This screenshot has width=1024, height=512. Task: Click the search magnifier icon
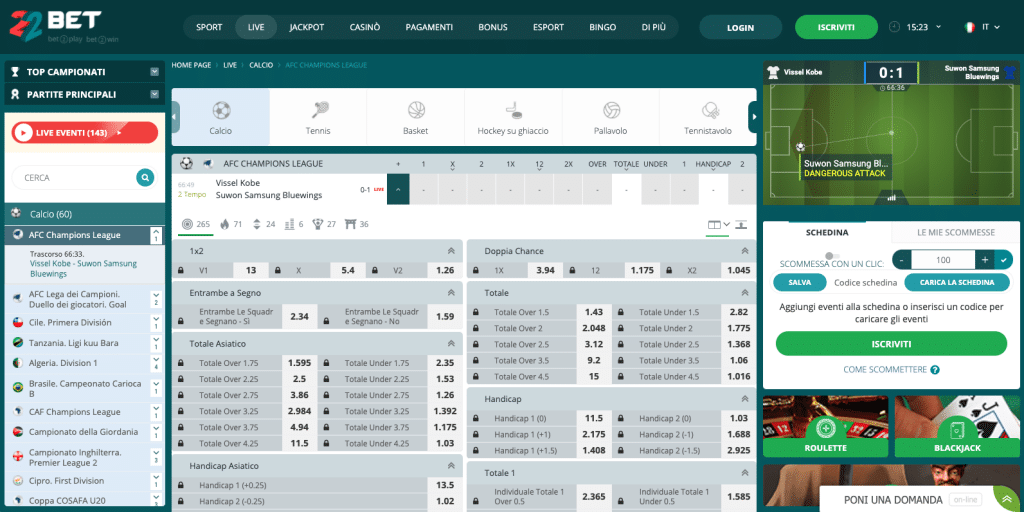pos(145,177)
